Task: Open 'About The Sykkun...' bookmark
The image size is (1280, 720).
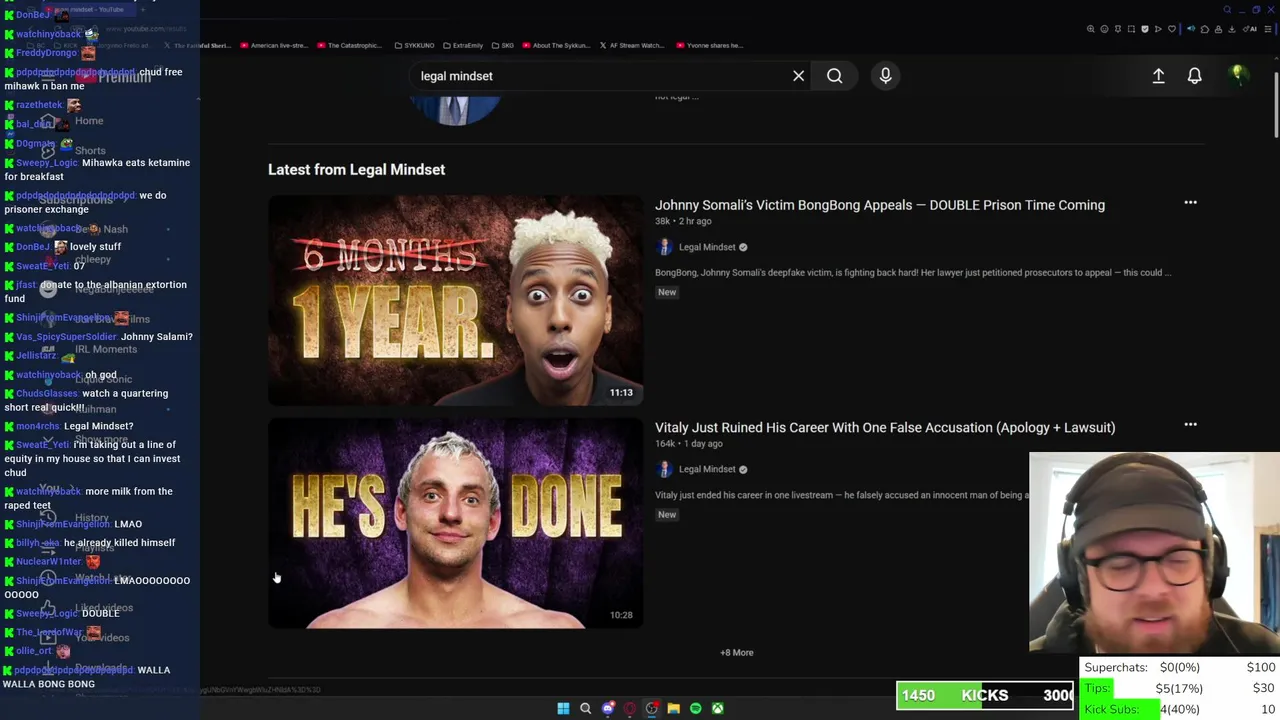Action: click(556, 45)
